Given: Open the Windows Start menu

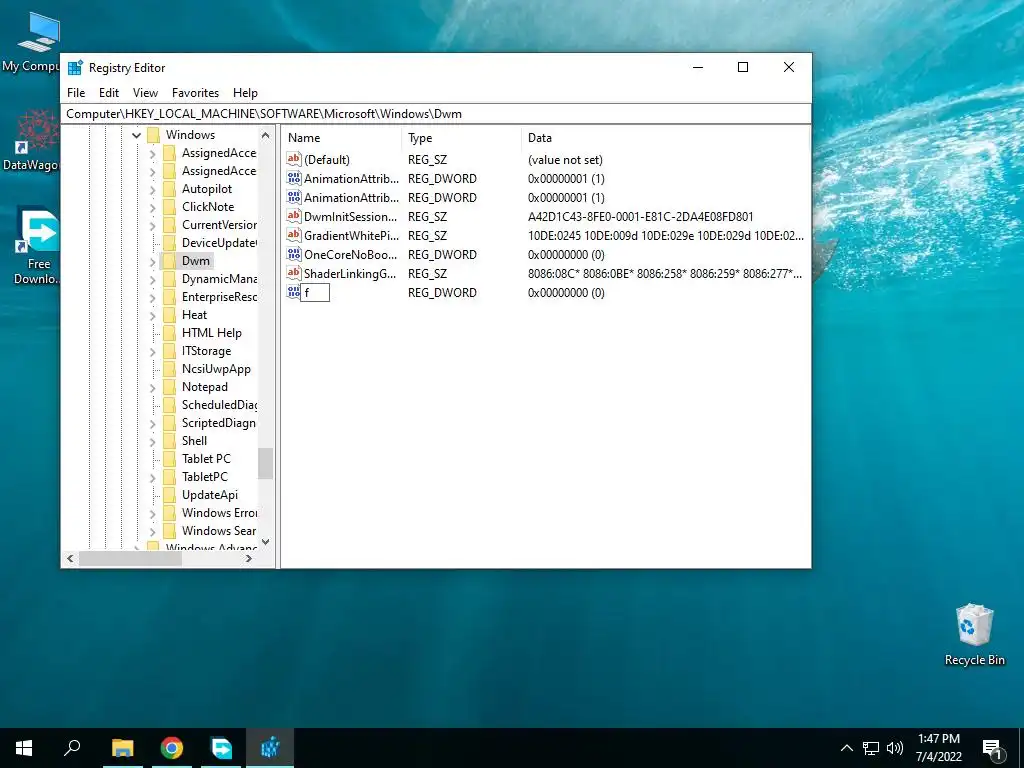Looking at the screenshot, I should coord(24,748).
